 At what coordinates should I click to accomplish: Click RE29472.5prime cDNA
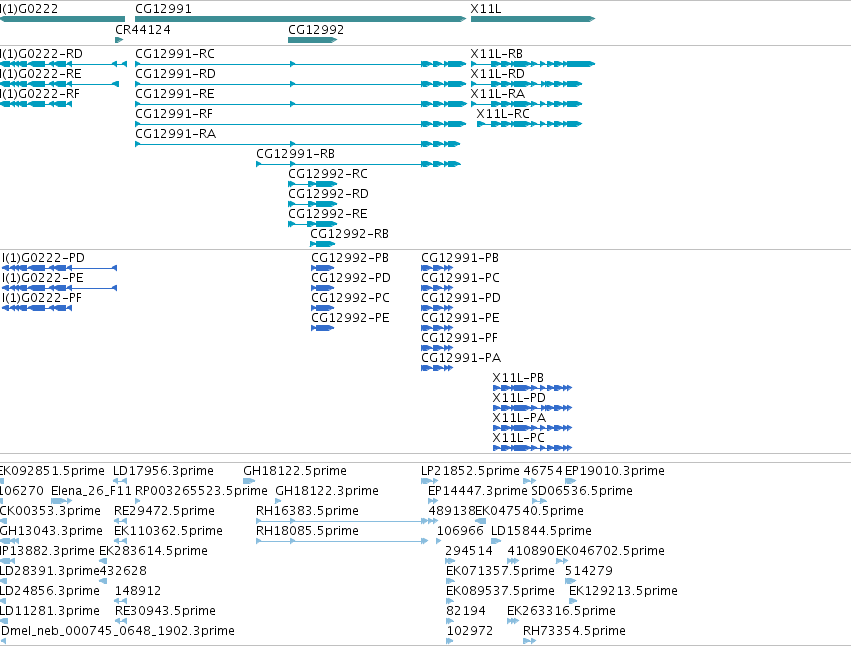120,521
